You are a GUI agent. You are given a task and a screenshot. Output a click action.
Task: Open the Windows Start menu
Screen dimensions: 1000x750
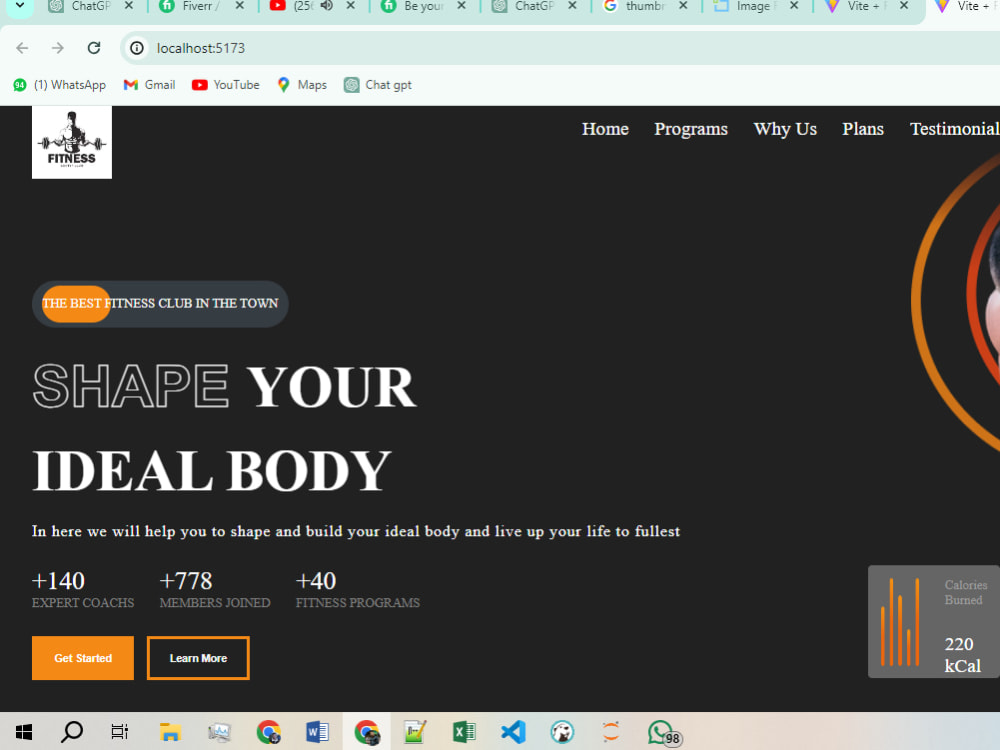[x=24, y=732]
